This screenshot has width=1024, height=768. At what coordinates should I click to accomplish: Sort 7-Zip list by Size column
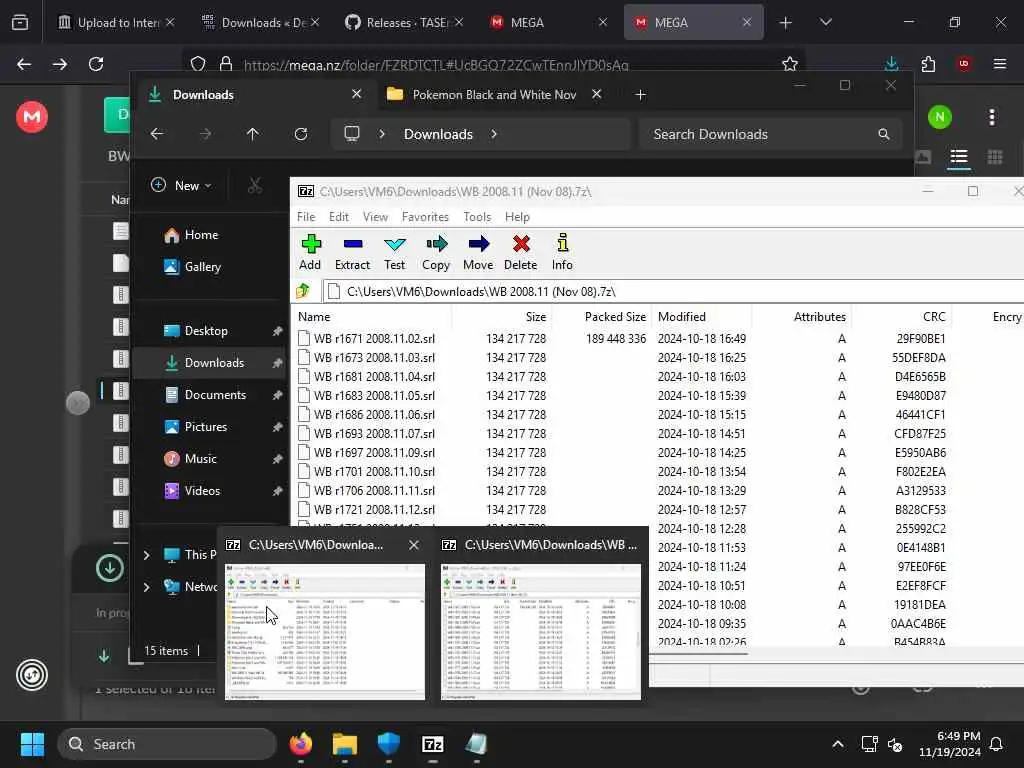tap(502, 317)
